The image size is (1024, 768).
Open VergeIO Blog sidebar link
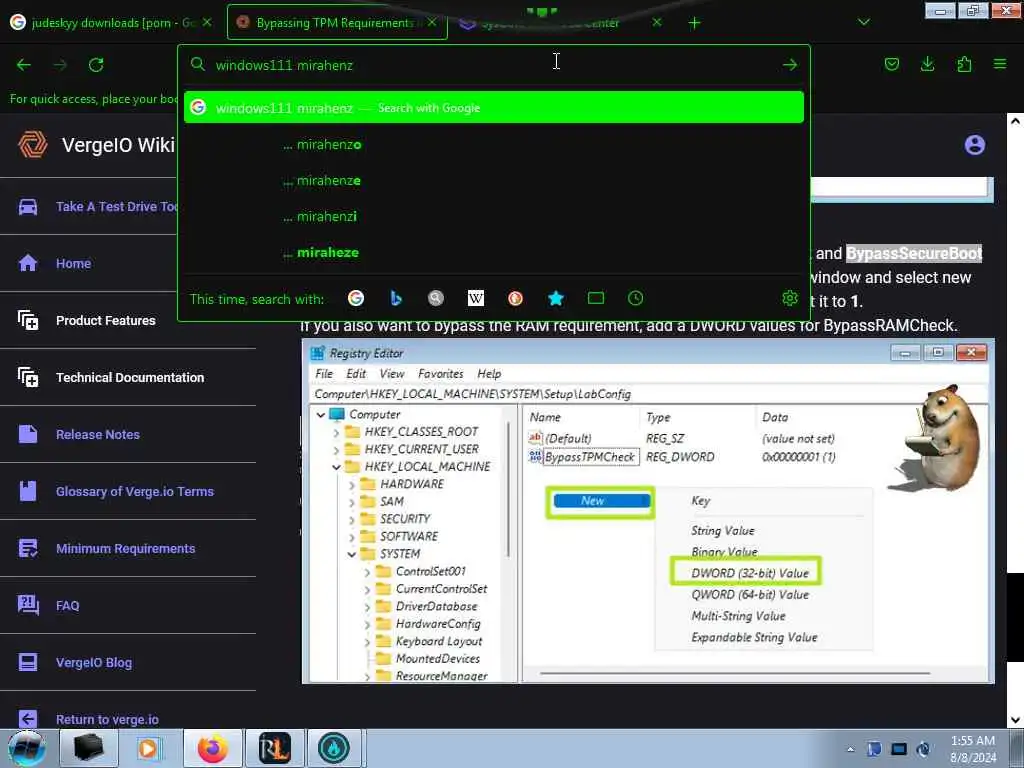[x=94, y=662]
